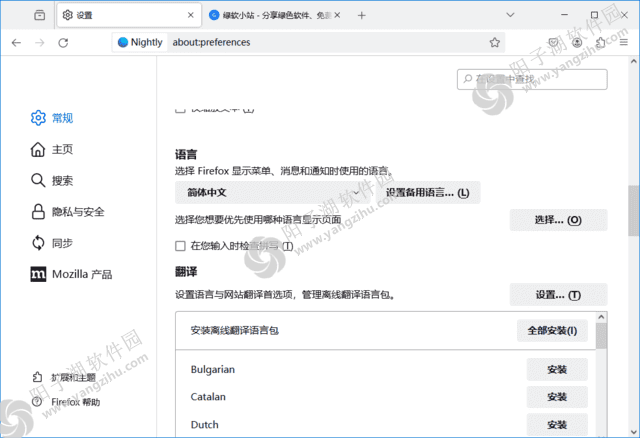
Task: Click the page scrollbar down arrow
Action: coord(633,431)
